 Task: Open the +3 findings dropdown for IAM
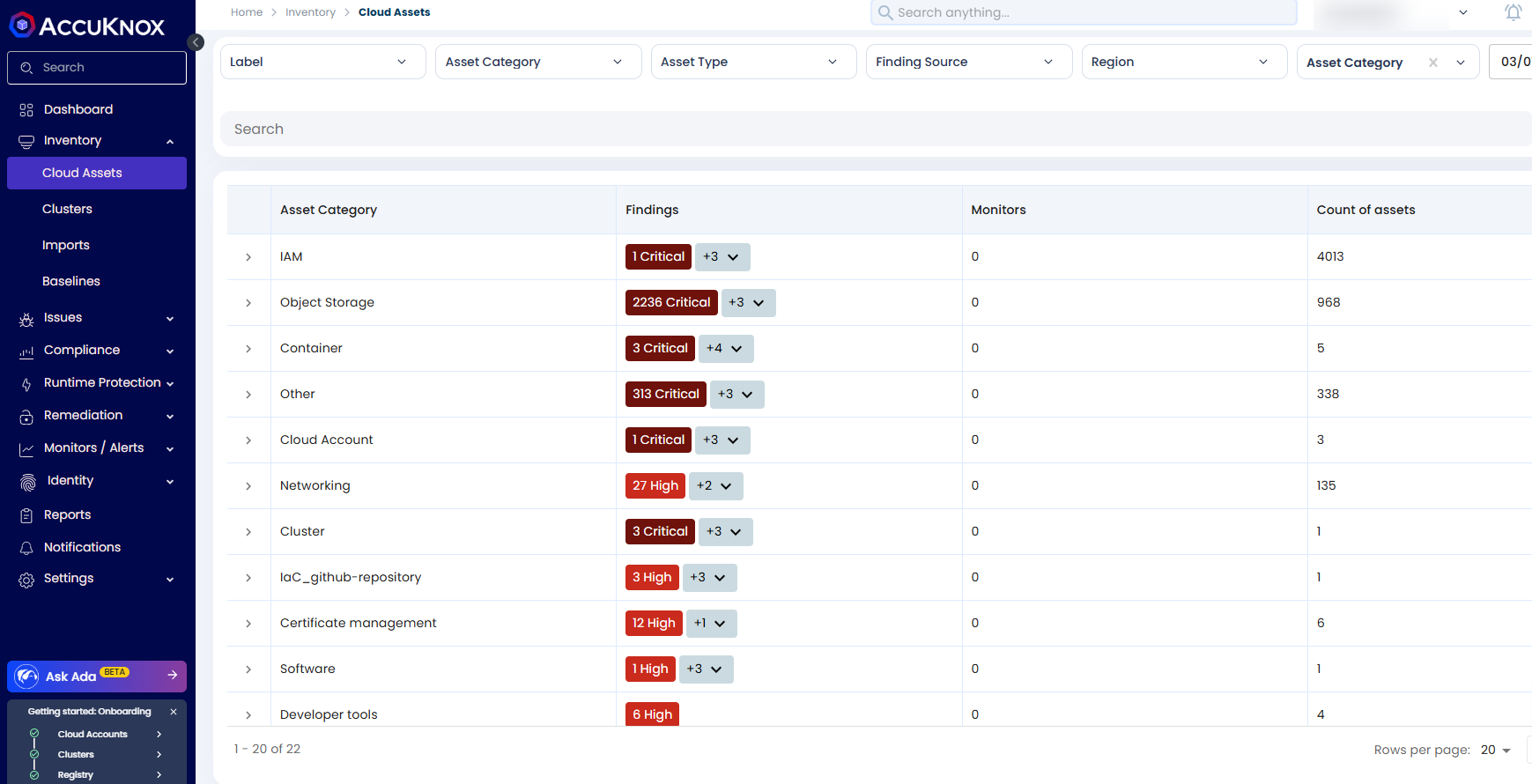(722, 256)
